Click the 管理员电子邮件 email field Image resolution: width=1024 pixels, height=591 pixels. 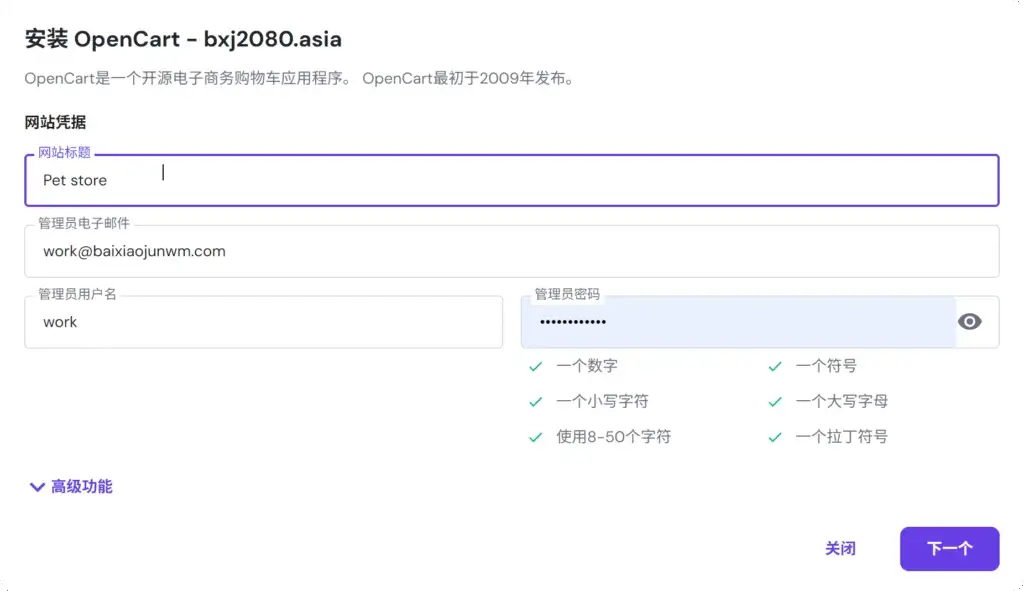tap(510, 252)
